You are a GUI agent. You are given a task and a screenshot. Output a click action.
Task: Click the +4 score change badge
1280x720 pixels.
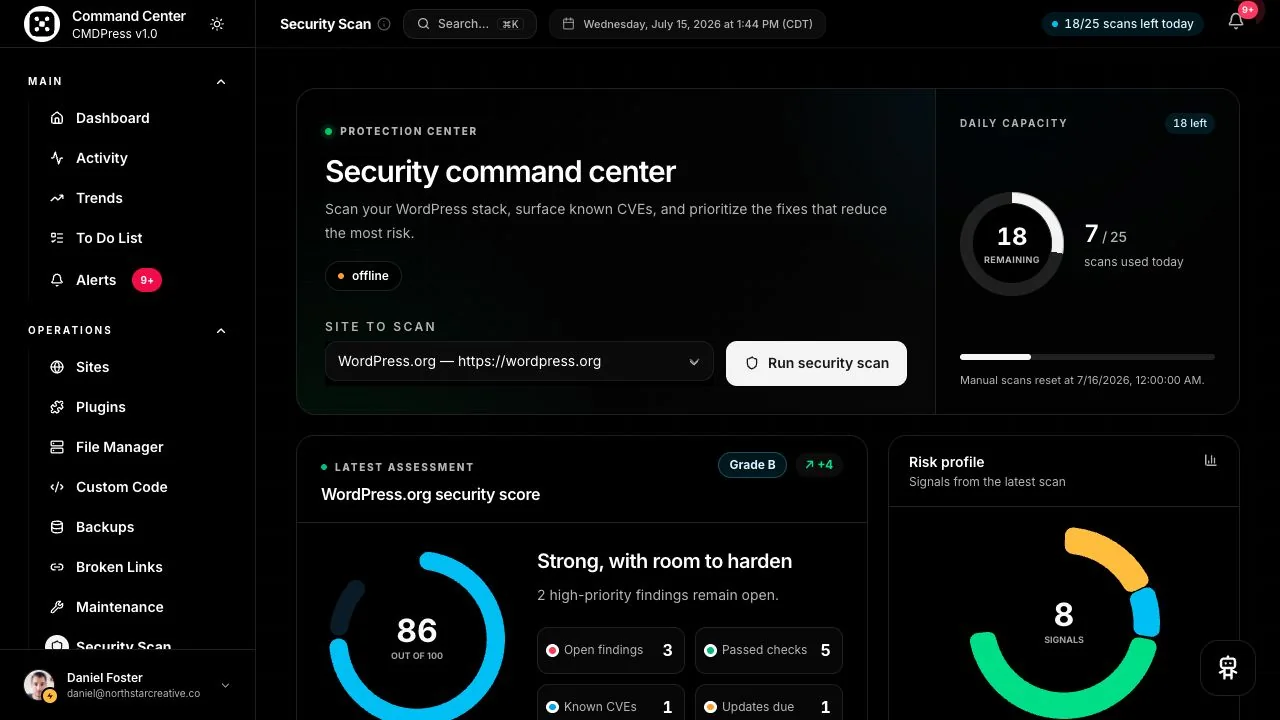(819, 465)
